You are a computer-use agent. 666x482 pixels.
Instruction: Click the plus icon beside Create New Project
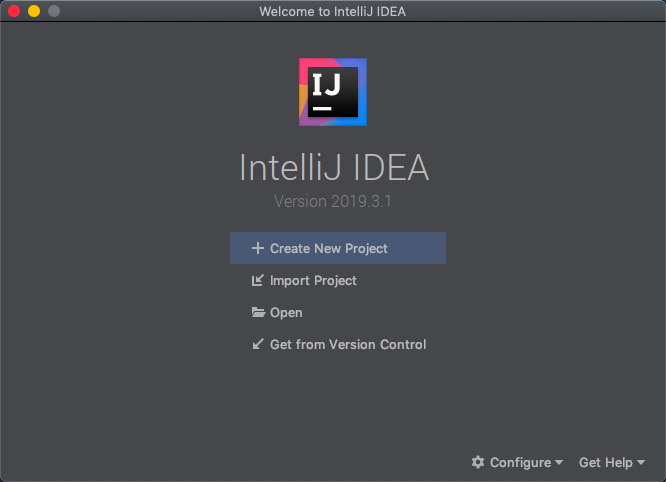click(x=258, y=248)
